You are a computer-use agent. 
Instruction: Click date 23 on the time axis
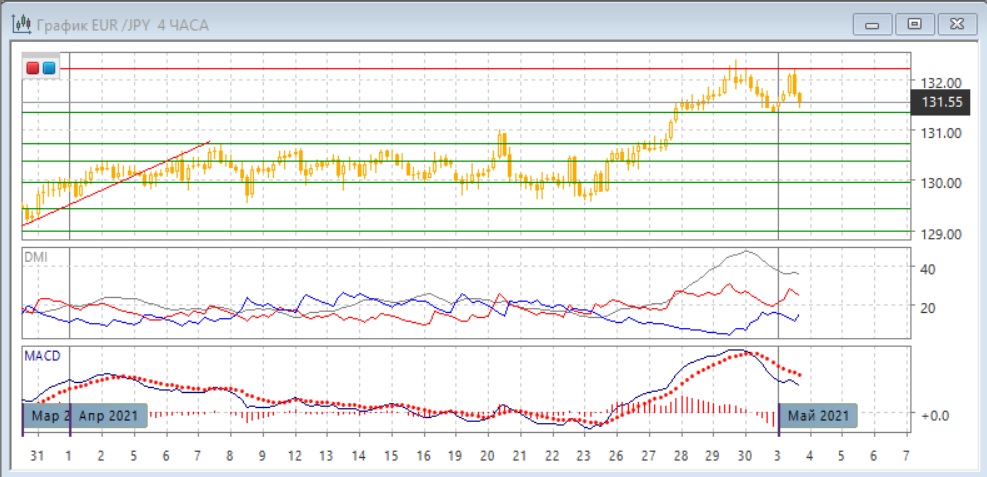(x=583, y=455)
